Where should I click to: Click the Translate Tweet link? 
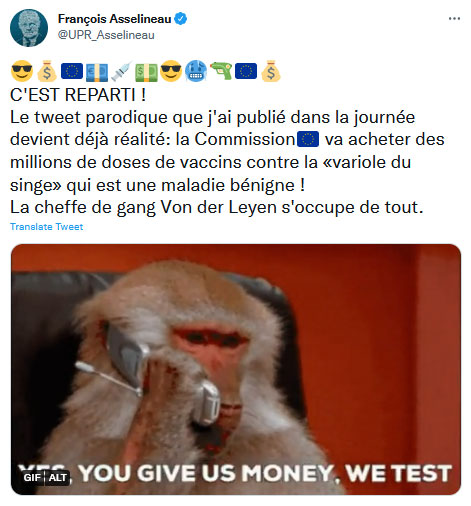point(47,227)
